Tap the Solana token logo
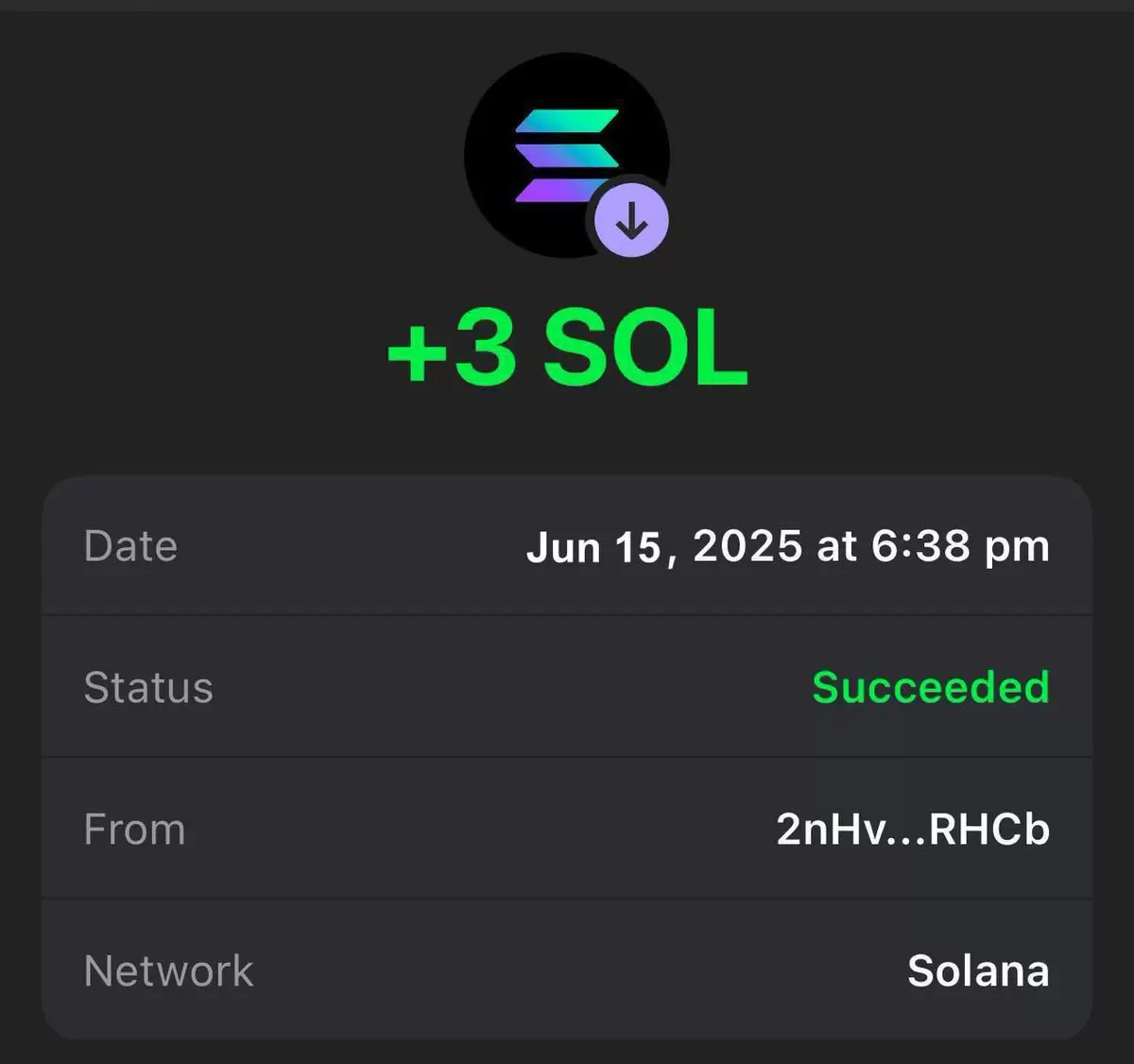The height and width of the screenshot is (1064, 1134). click(x=566, y=156)
